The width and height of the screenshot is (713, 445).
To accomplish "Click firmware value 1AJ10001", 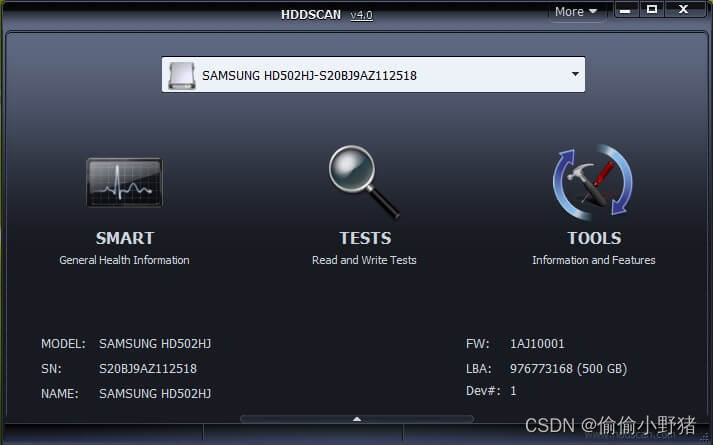I will pyautogui.click(x=537, y=344).
